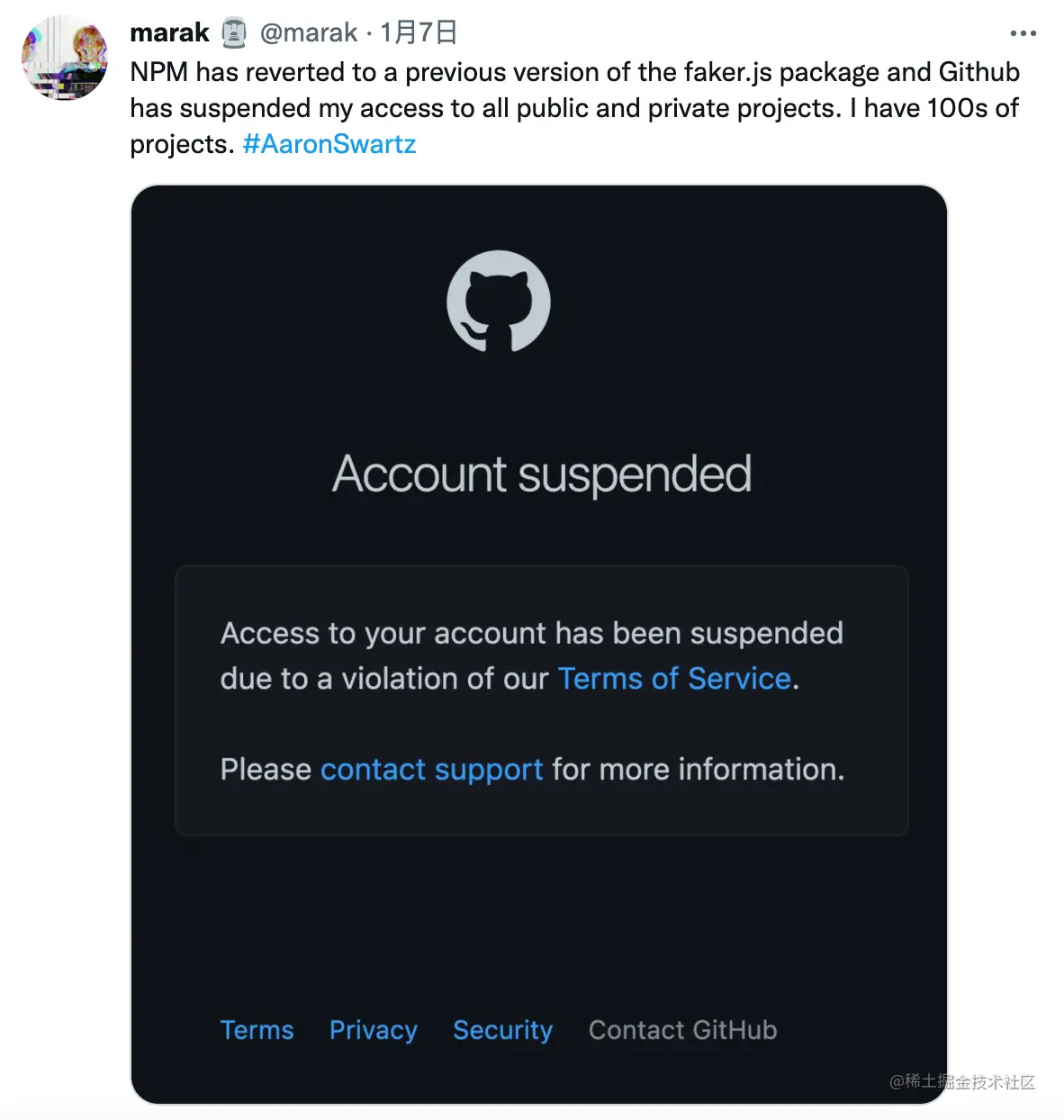Open the #AaronSwartz hashtag
Image resolution: width=1064 pixels, height=1120 pixels.
click(329, 144)
